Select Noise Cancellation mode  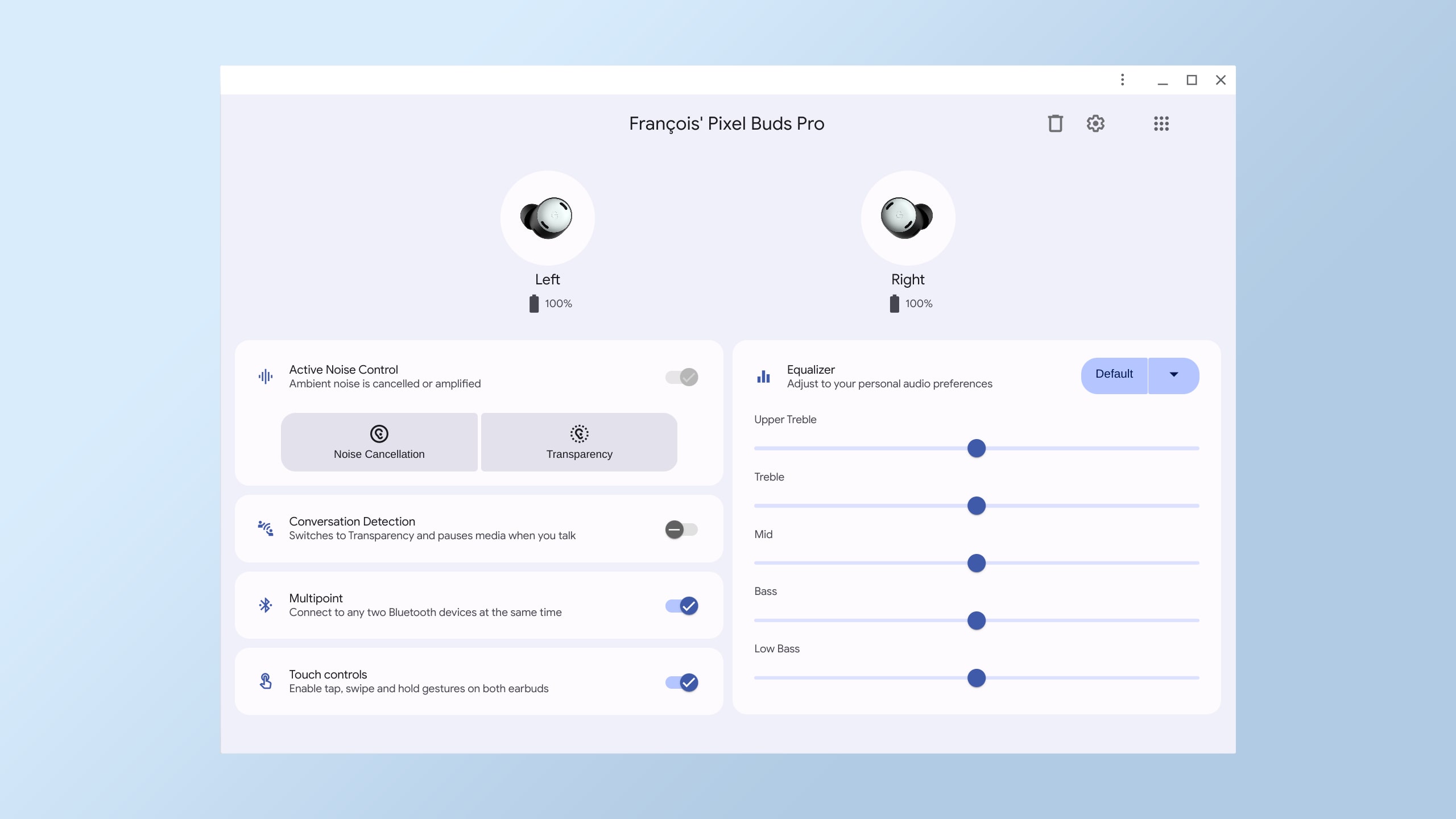tap(379, 441)
